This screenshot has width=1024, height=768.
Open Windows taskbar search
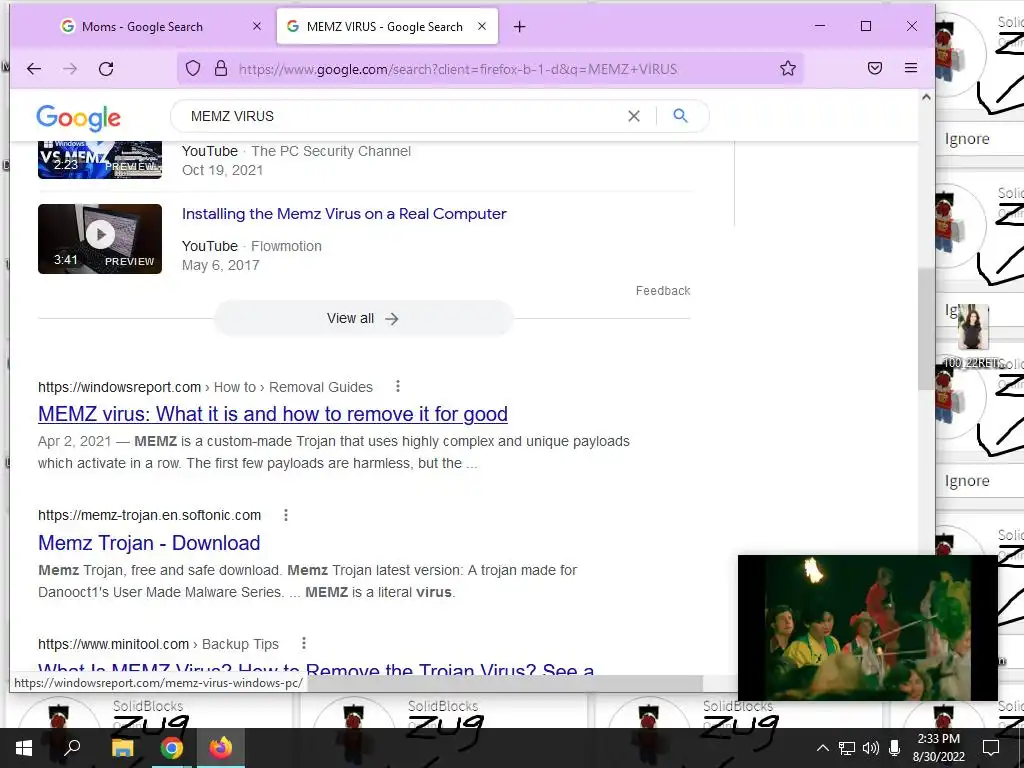pos(72,748)
